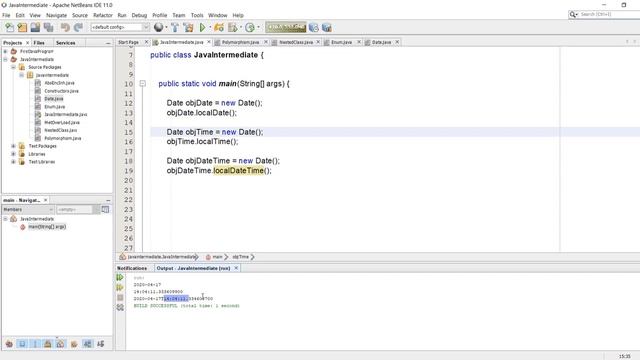640x360 pixels.
Task: Close the JavaIntermediate.java editor tab
Action: (x=209, y=42)
